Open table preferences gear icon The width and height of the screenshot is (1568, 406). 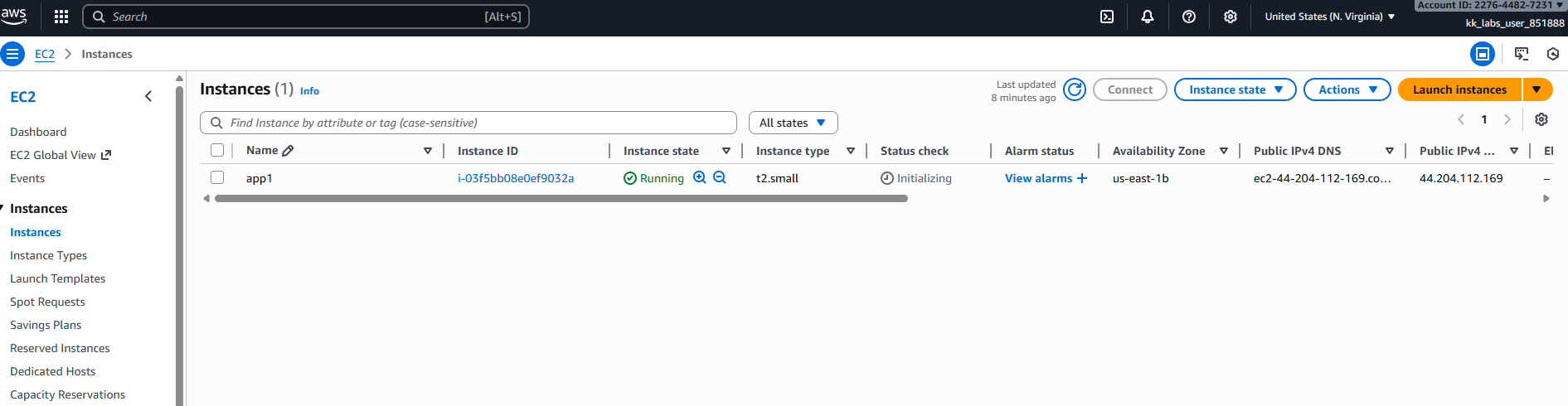1541,119
